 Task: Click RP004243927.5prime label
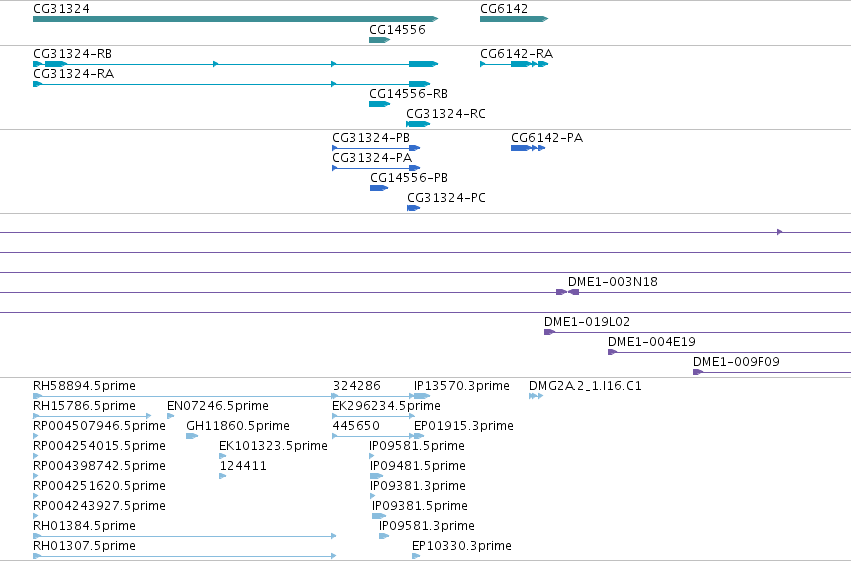pyautogui.click(x=99, y=506)
